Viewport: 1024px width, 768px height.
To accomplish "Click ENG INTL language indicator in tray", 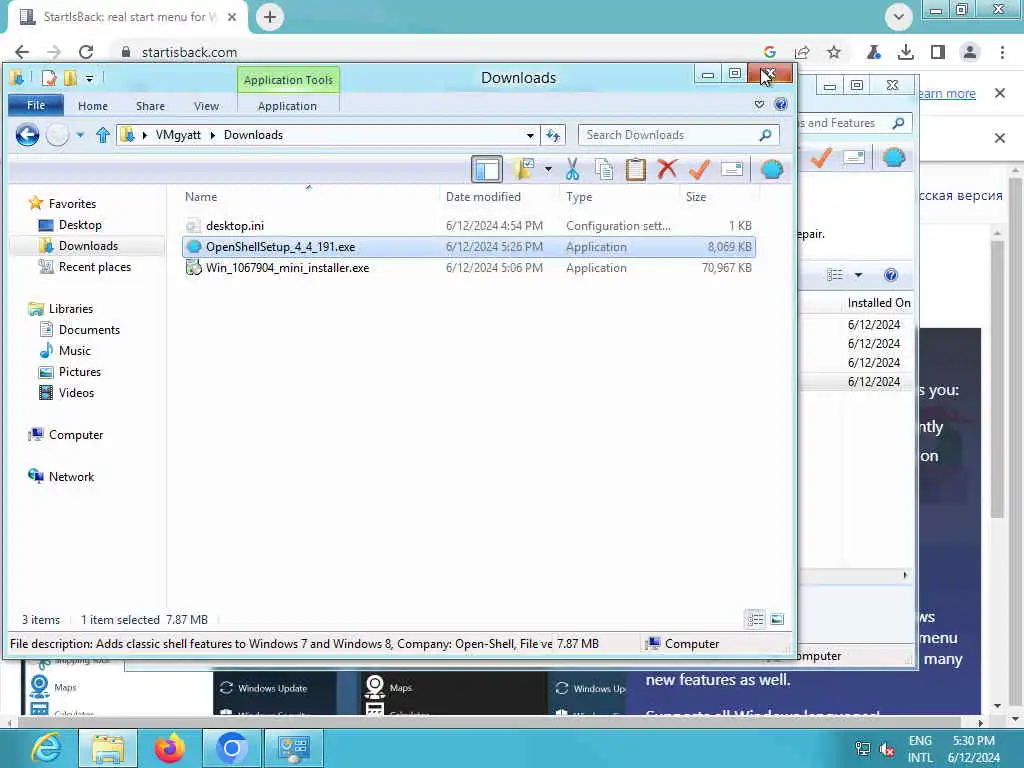I will click(920, 749).
